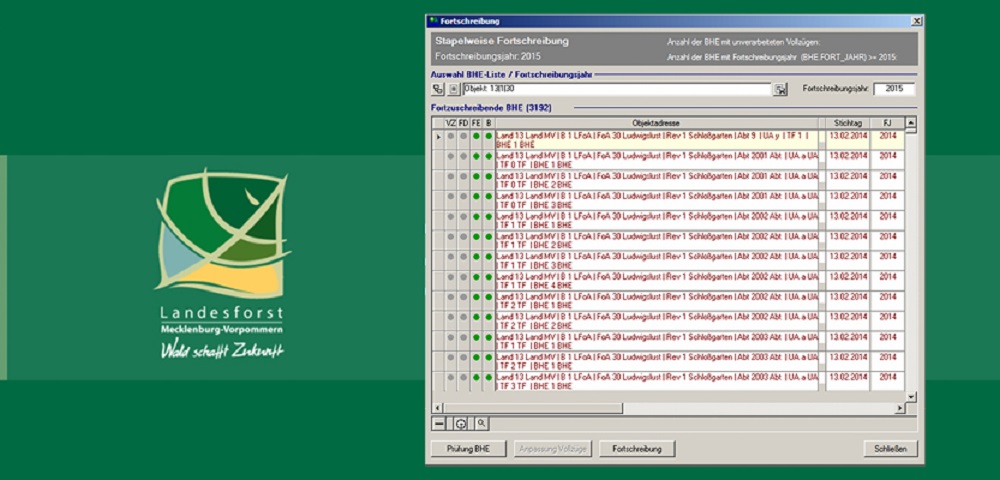Click green FE dot in Abt 2002 TF 1 BHE 2 row

(476, 236)
